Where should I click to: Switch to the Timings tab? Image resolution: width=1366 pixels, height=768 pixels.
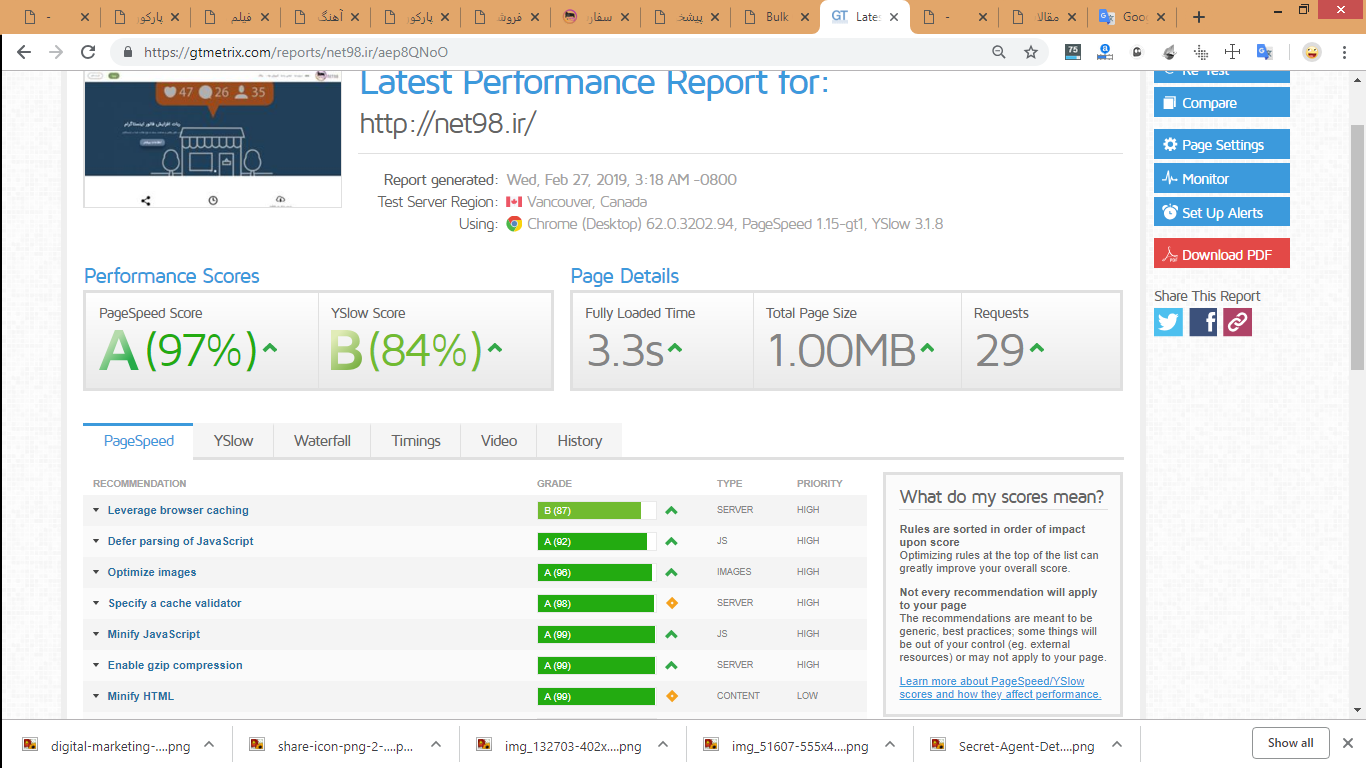point(416,441)
